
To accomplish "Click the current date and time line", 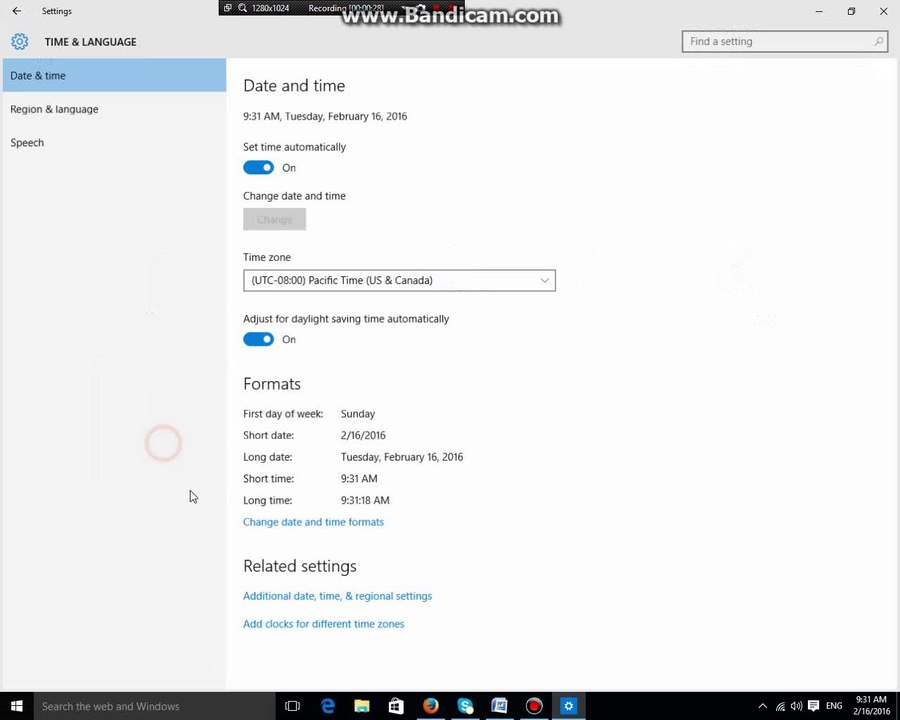I will 325,116.
